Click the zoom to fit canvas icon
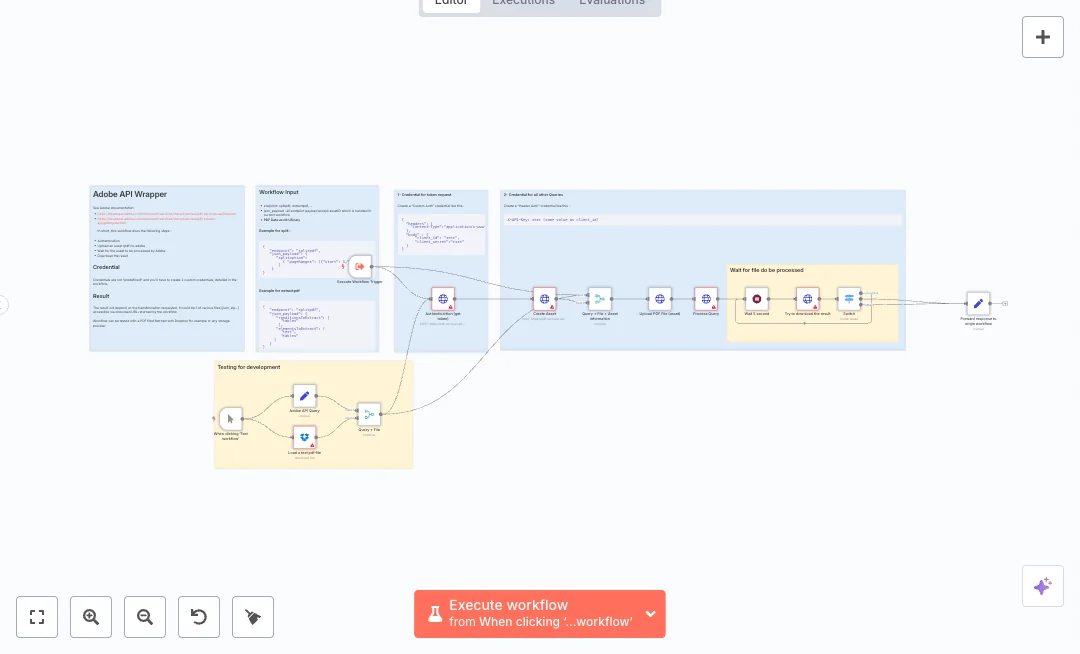 pyautogui.click(x=37, y=617)
